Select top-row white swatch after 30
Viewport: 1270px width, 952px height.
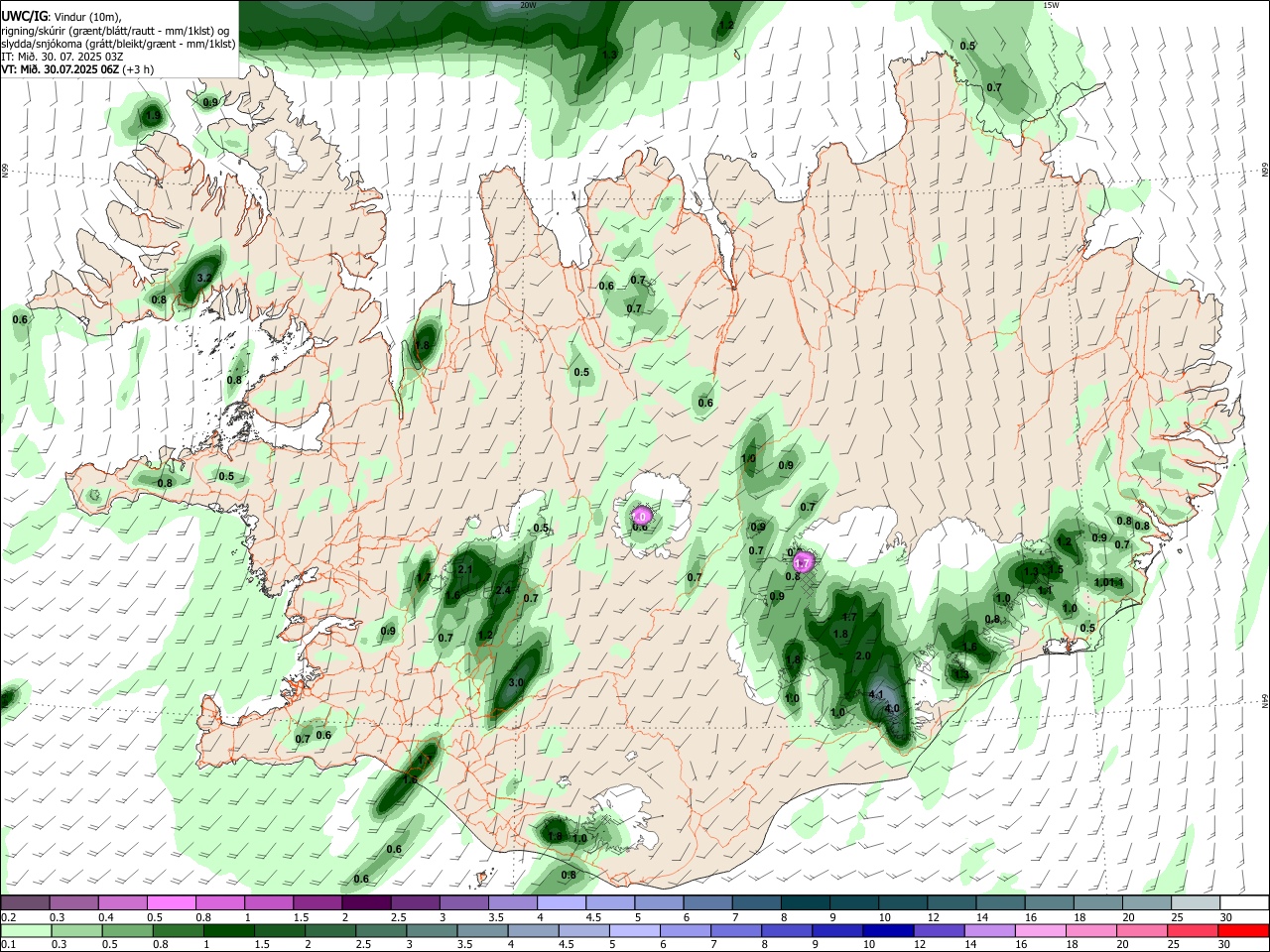(x=1245, y=903)
